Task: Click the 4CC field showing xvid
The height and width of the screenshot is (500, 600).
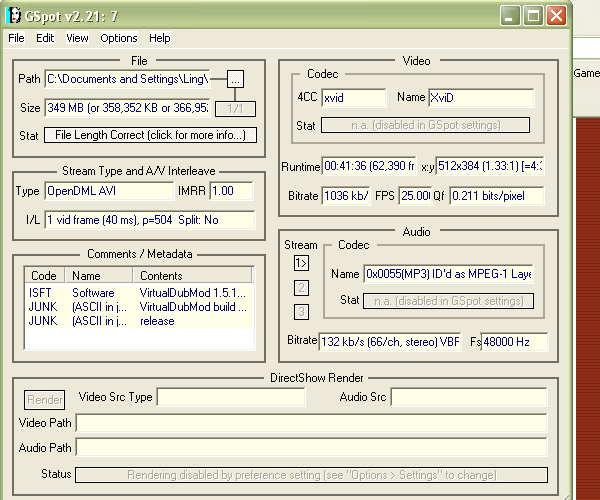Action: pos(354,98)
